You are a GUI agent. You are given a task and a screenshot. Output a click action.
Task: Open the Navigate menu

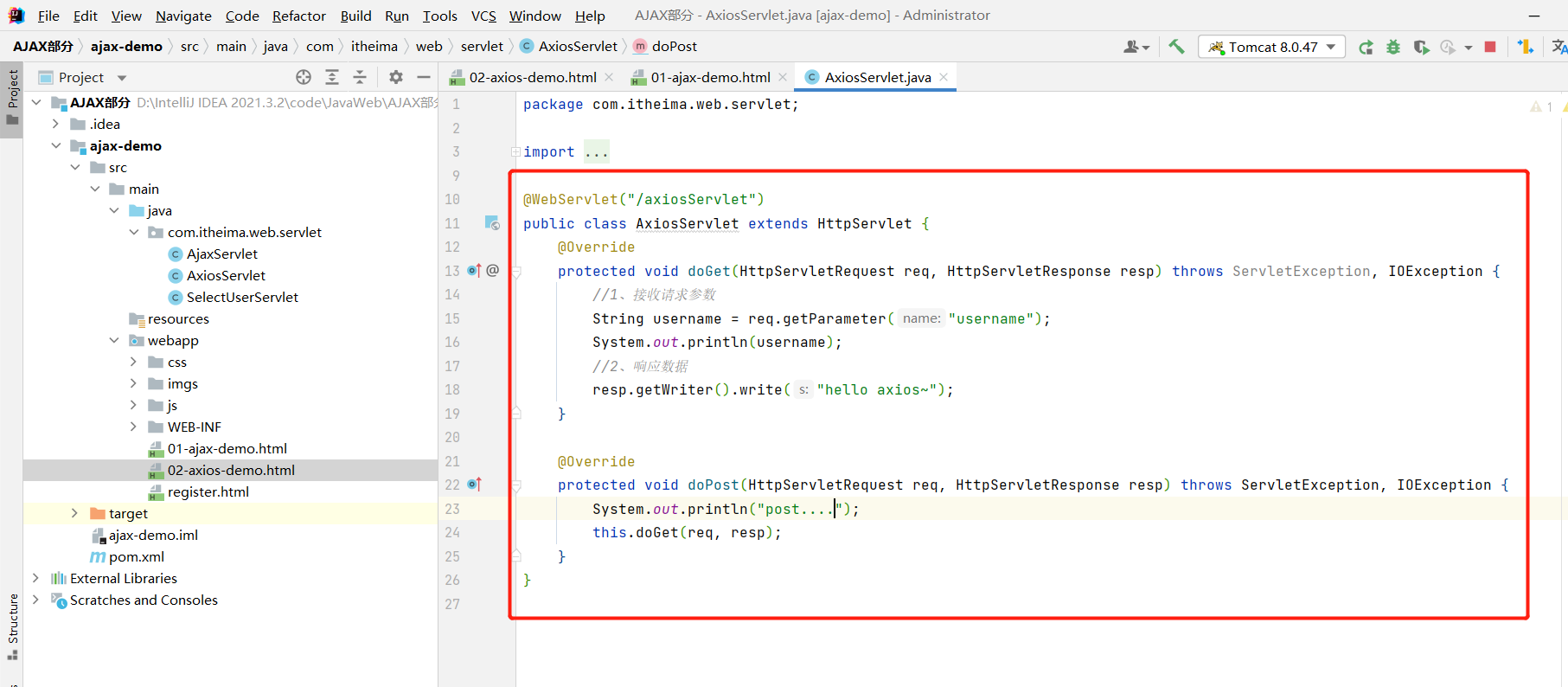tap(183, 16)
